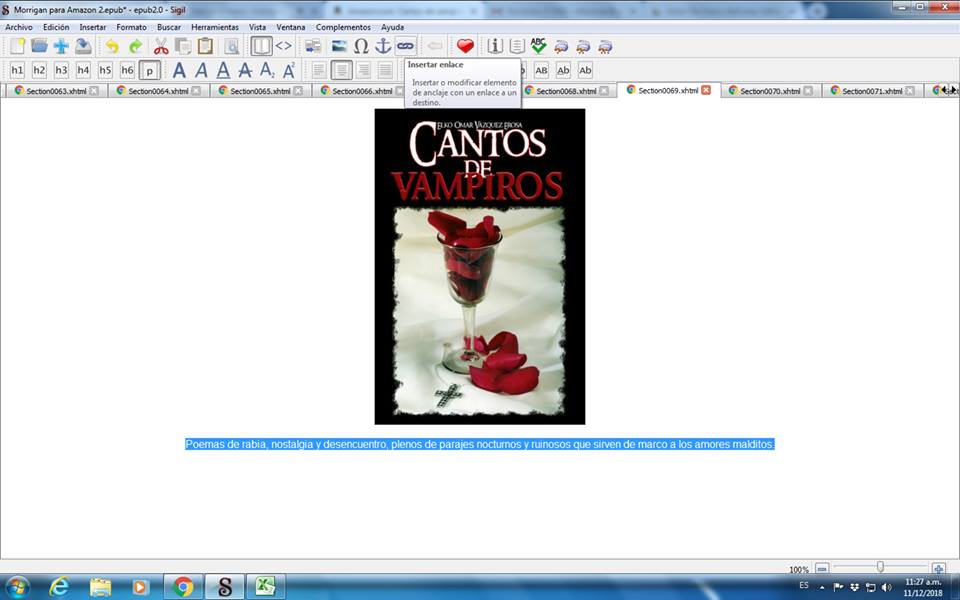Switch to Code View with angle brackets
This screenshot has width=960, height=600.
pyautogui.click(x=284, y=46)
